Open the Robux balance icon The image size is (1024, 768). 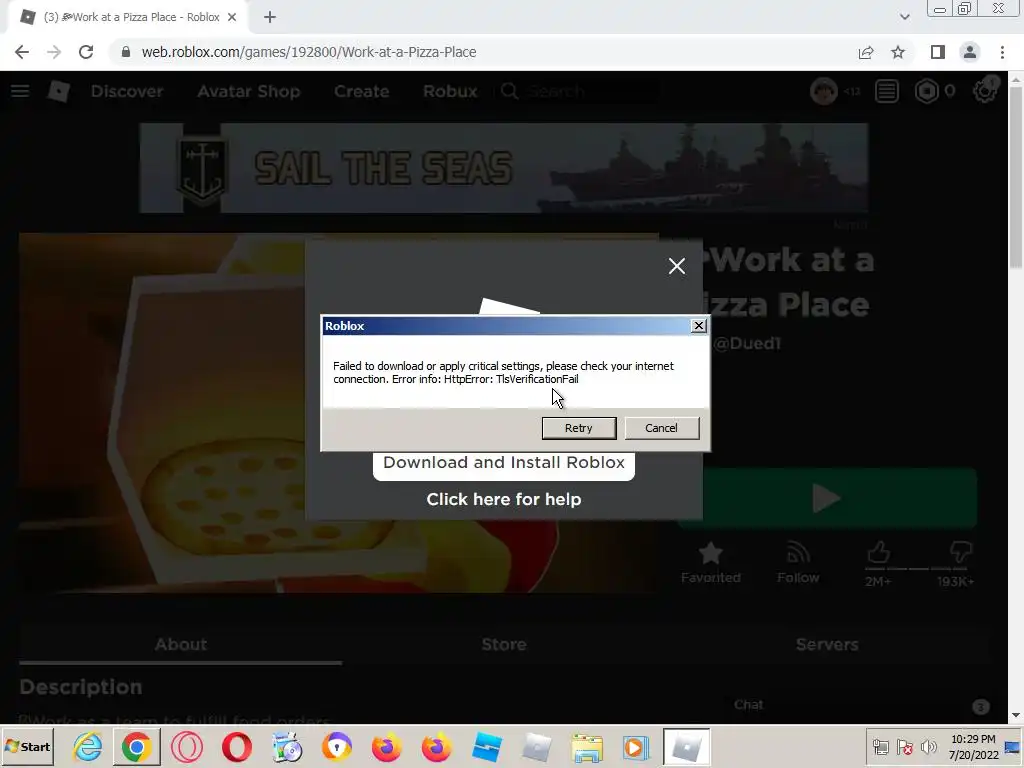pos(927,91)
